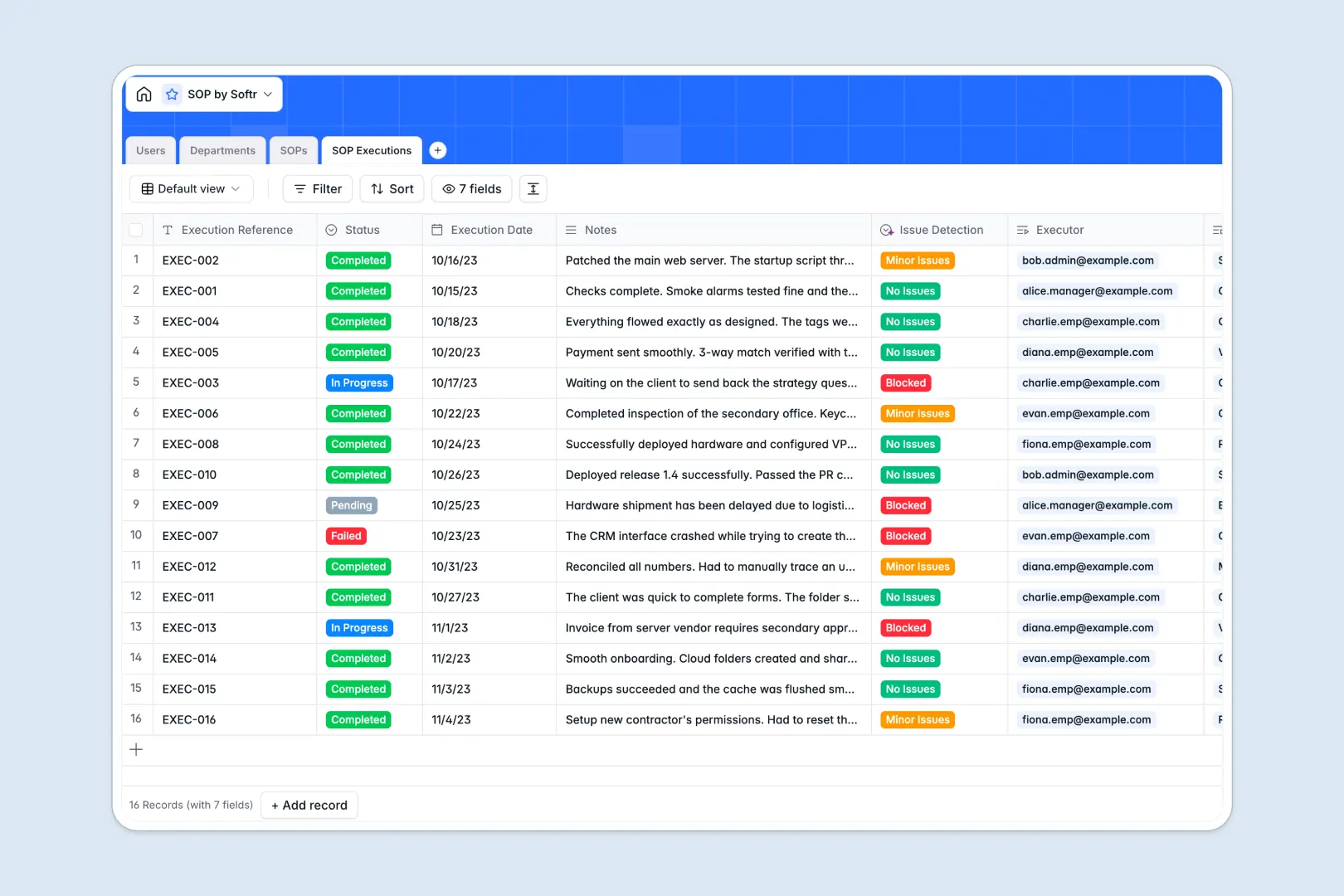
Task: Click the eye icon on 7 fields
Action: (449, 189)
